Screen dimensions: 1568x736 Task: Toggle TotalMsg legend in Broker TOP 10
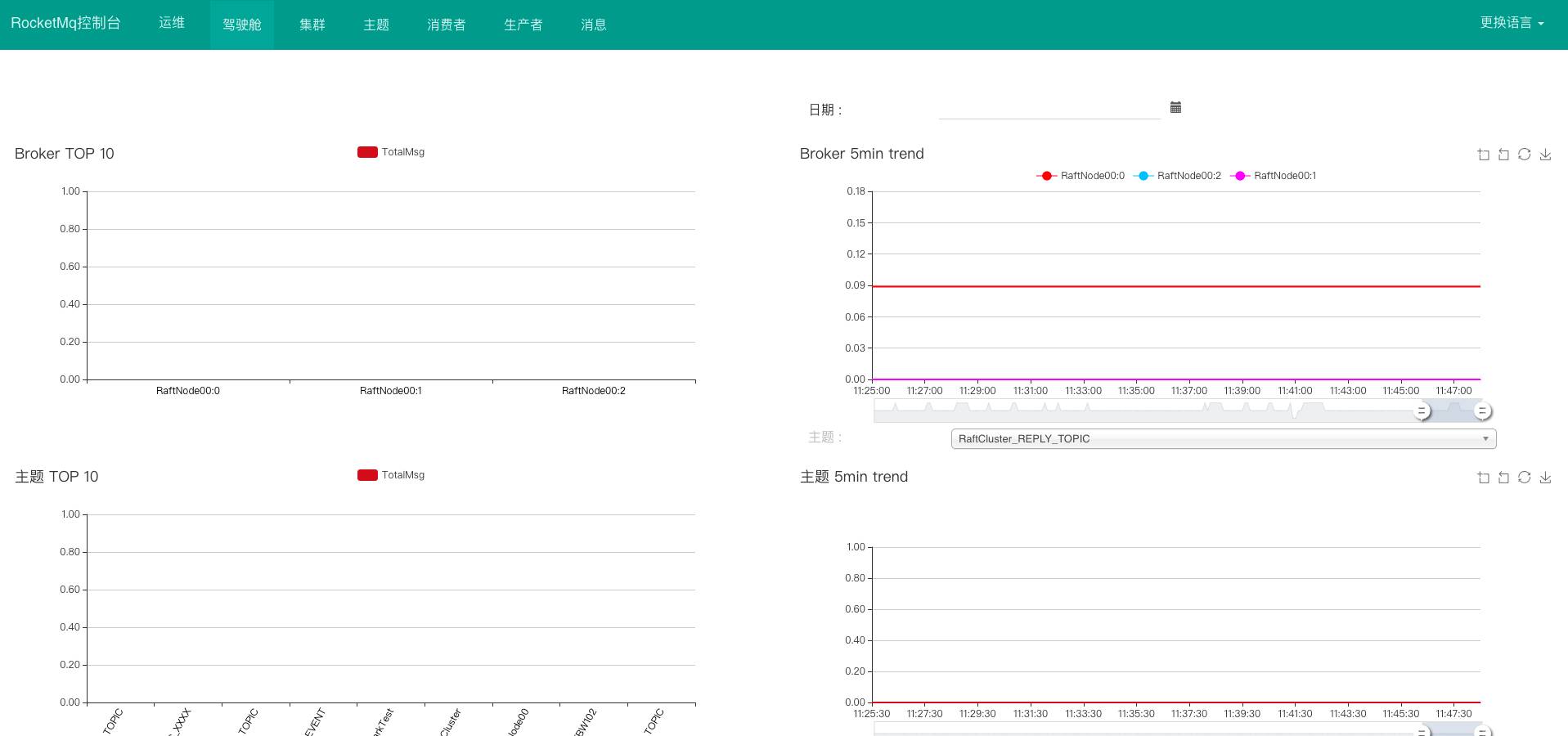[x=391, y=152]
